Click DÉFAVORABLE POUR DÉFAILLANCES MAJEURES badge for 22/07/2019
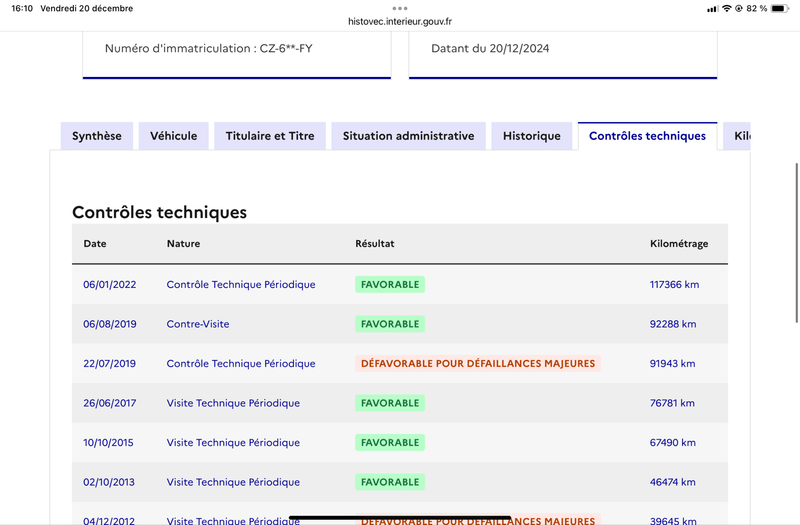This screenshot has width=800, height=525. coord(478,363)
